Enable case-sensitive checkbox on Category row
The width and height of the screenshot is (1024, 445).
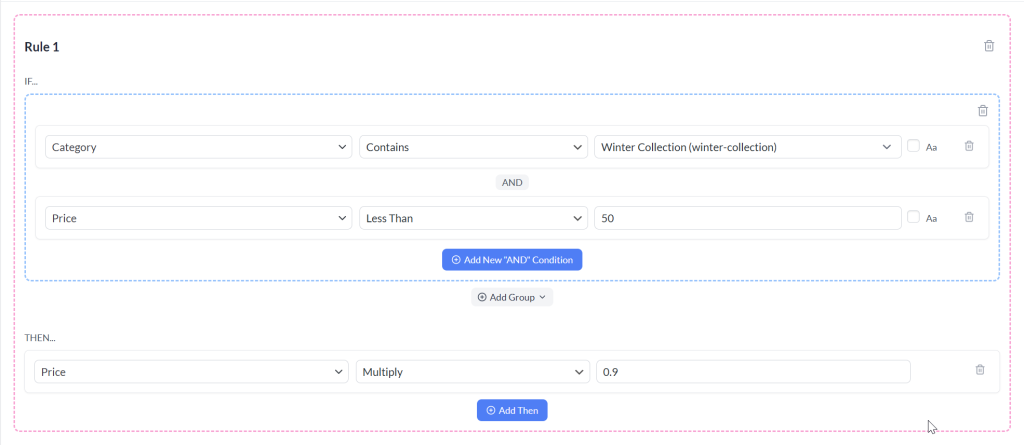click(914, 146)
